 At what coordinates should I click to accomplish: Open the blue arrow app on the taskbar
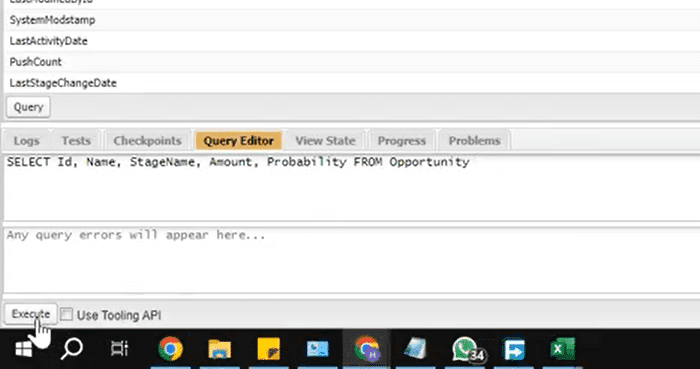pos(514,349)
